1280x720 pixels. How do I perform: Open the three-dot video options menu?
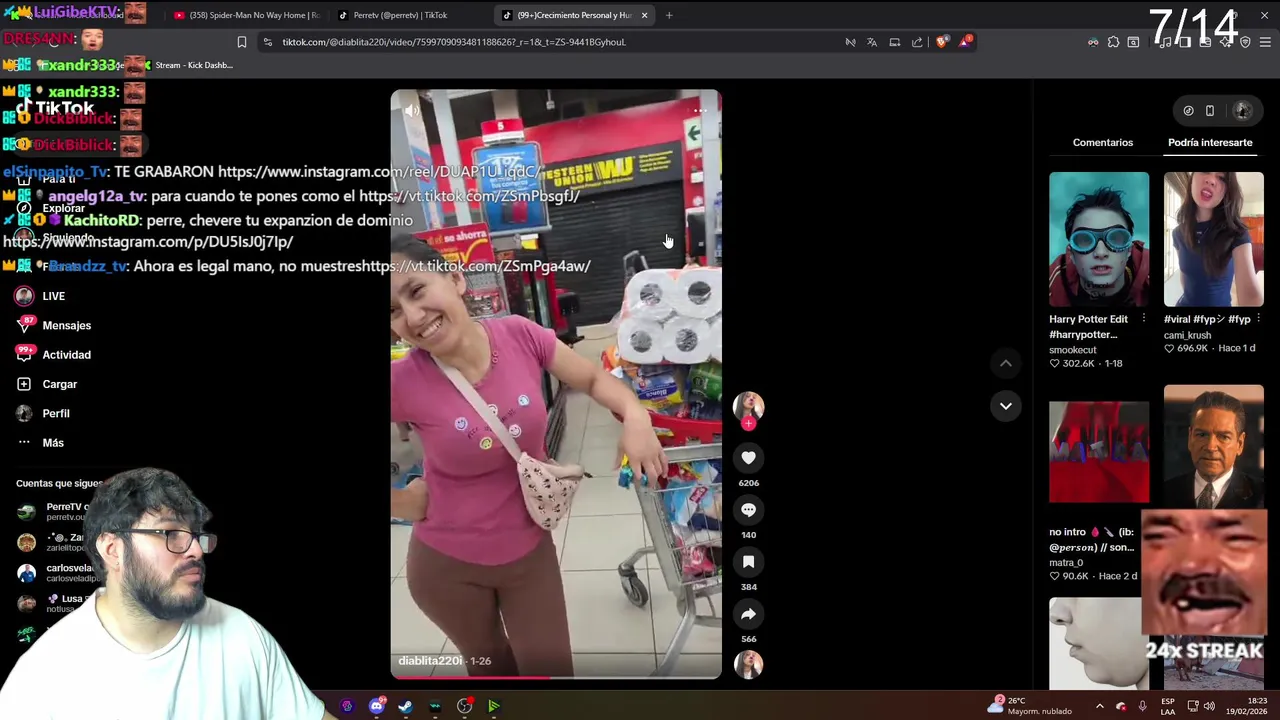pyautogui.click(x=700, y=111)
